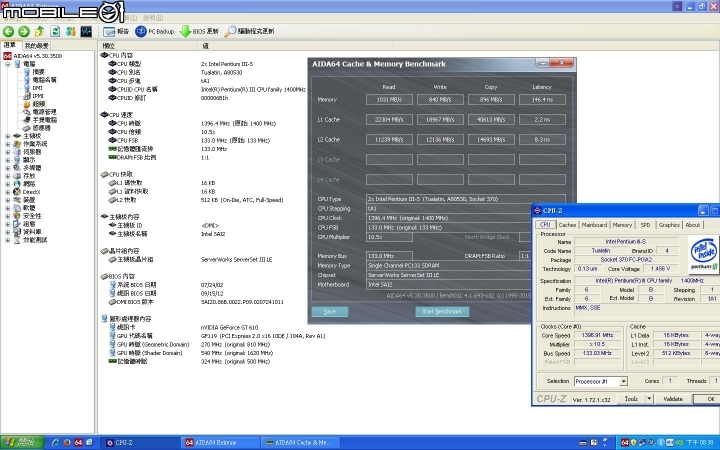720x450 pixels.
Task: Click the green Forward arrow in AIDA64 toolbar
Action: pos(24,31)
